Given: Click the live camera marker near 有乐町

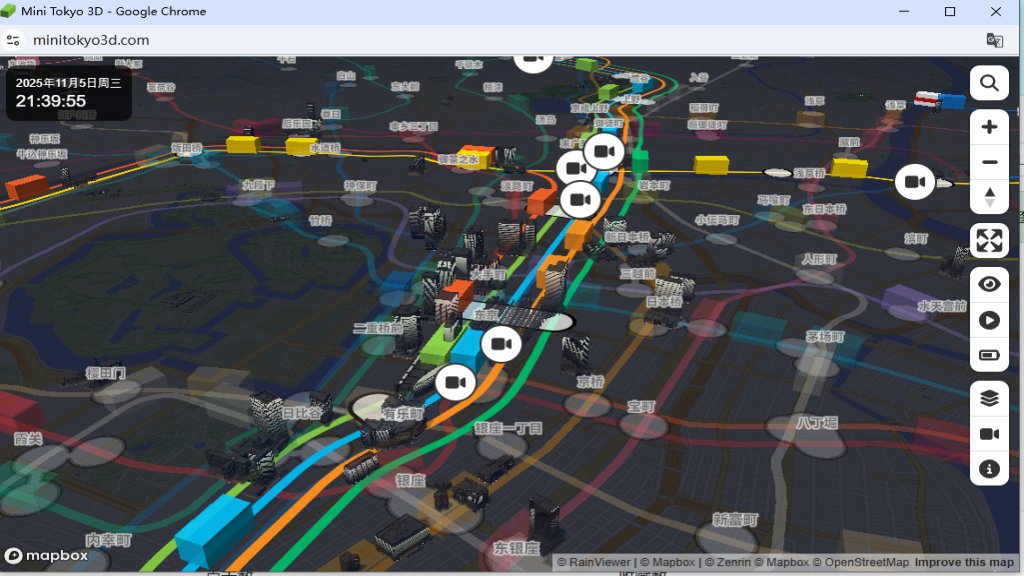Looking at the screenshot, I should click(455, 383).
